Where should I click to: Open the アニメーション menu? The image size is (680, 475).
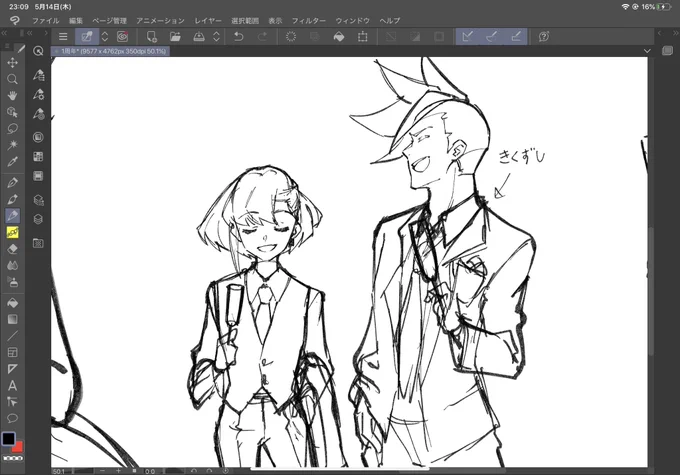160,20
